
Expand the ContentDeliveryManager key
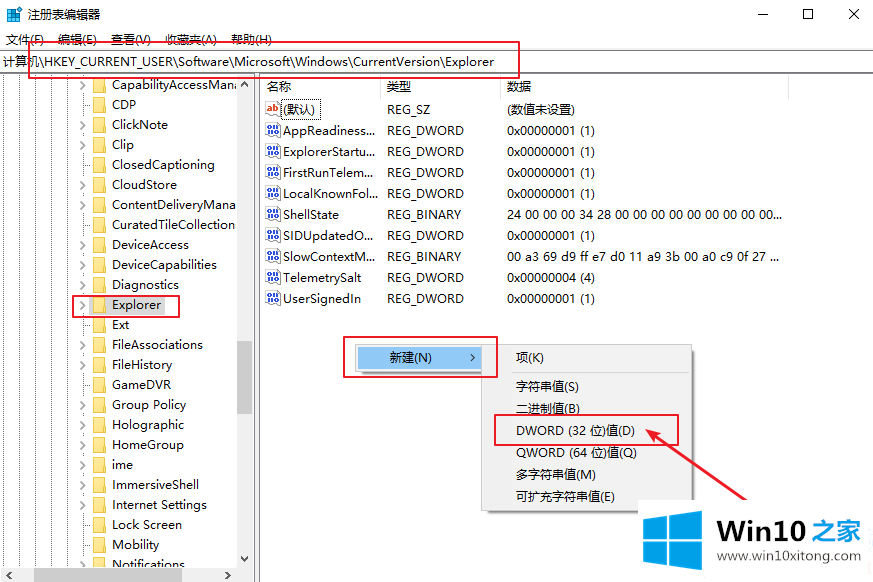click(82, 206)
